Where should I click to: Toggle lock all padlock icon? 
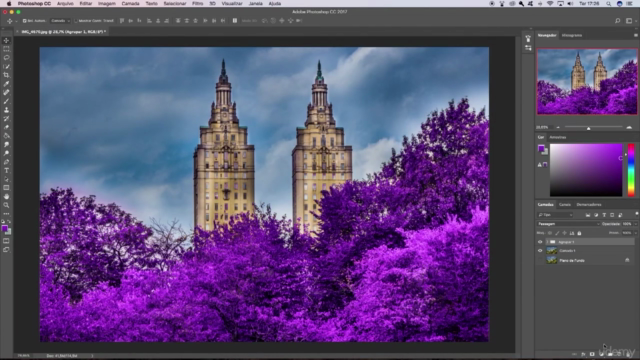[x=579, y=233]
